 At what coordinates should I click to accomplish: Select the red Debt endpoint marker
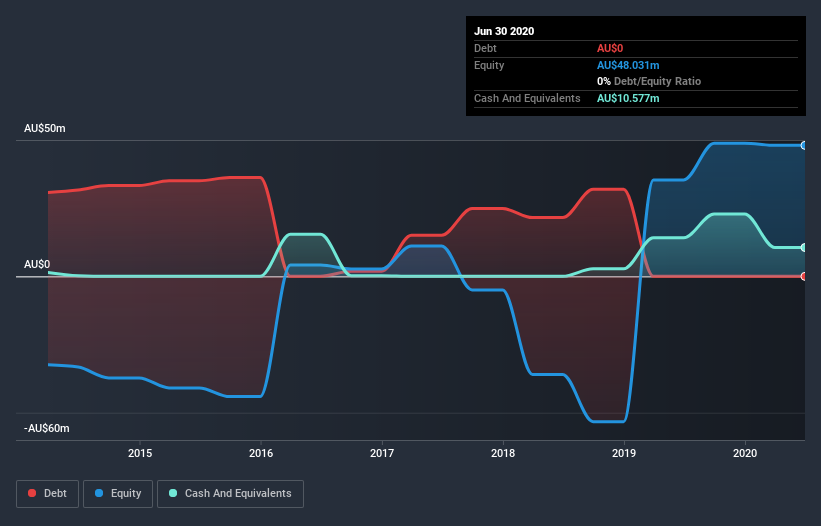[804, 276]
